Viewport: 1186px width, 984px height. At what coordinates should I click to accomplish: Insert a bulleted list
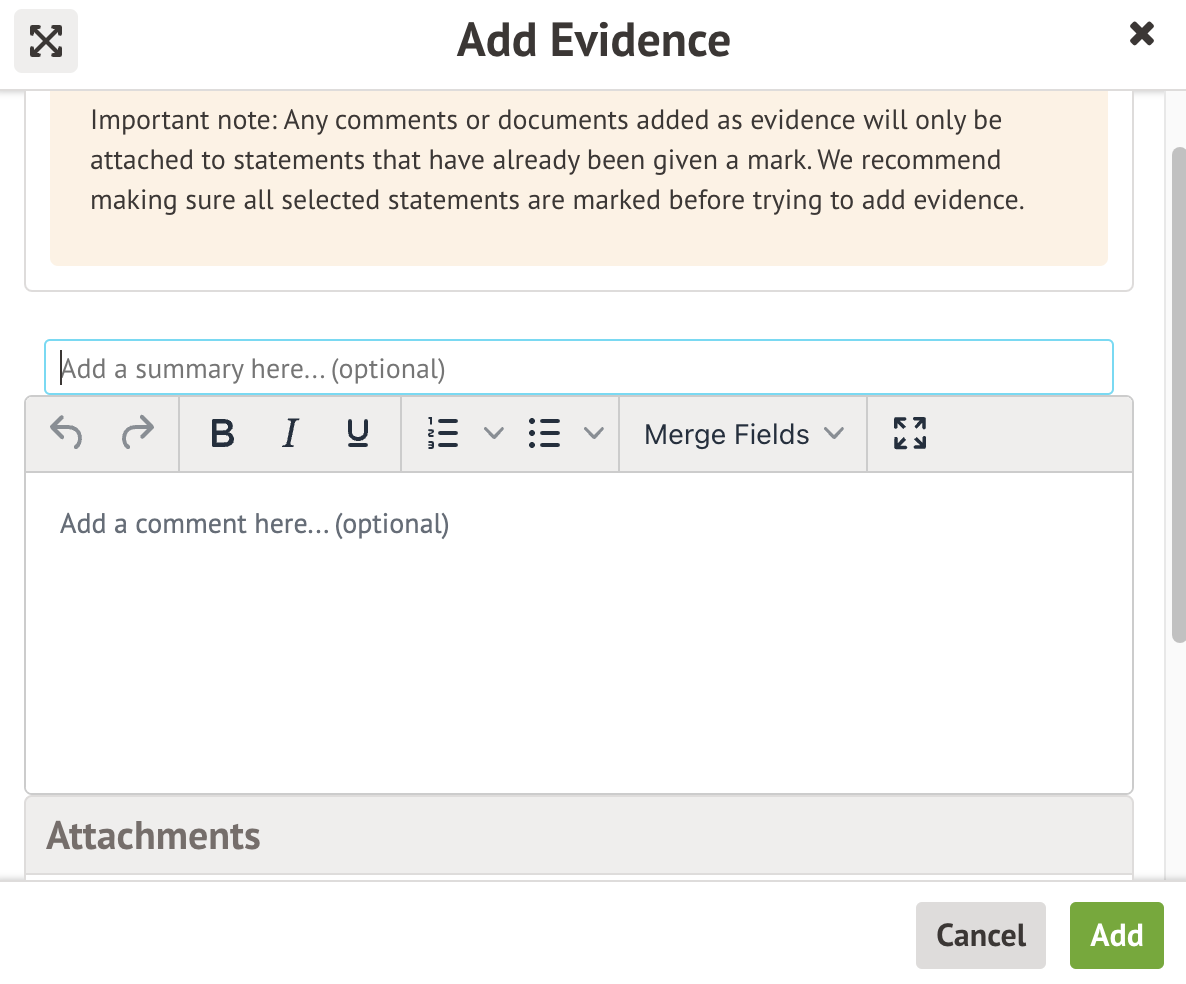544,434
